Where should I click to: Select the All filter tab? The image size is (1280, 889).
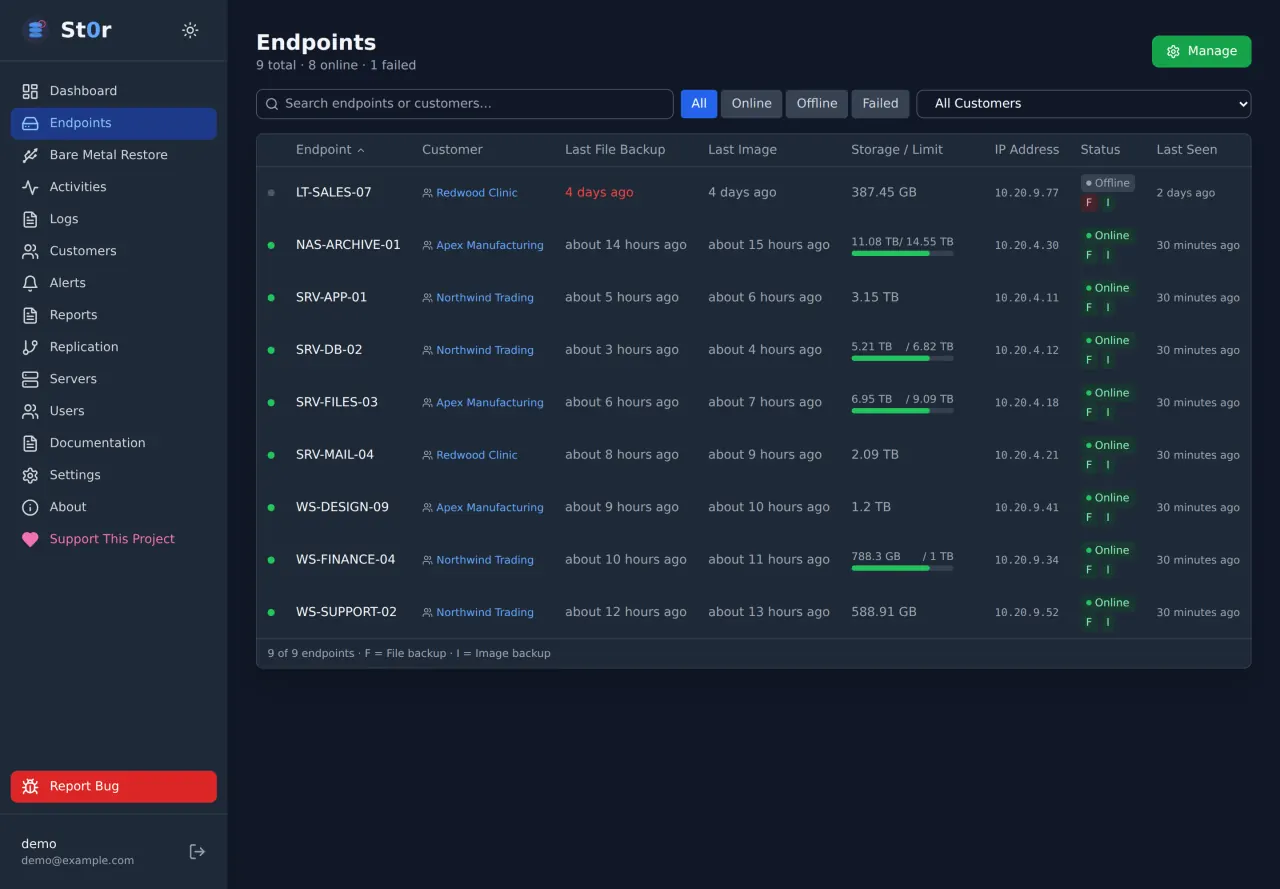(x=699, y=104)
